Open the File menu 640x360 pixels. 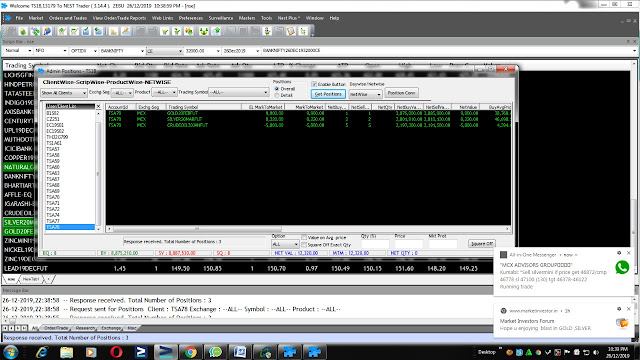tap(19, 18)
